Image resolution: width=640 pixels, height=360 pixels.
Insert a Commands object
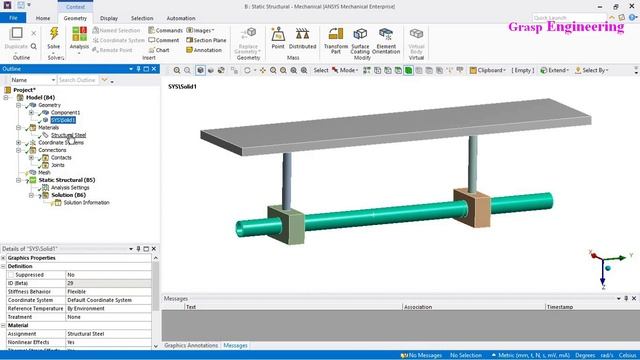165,30
